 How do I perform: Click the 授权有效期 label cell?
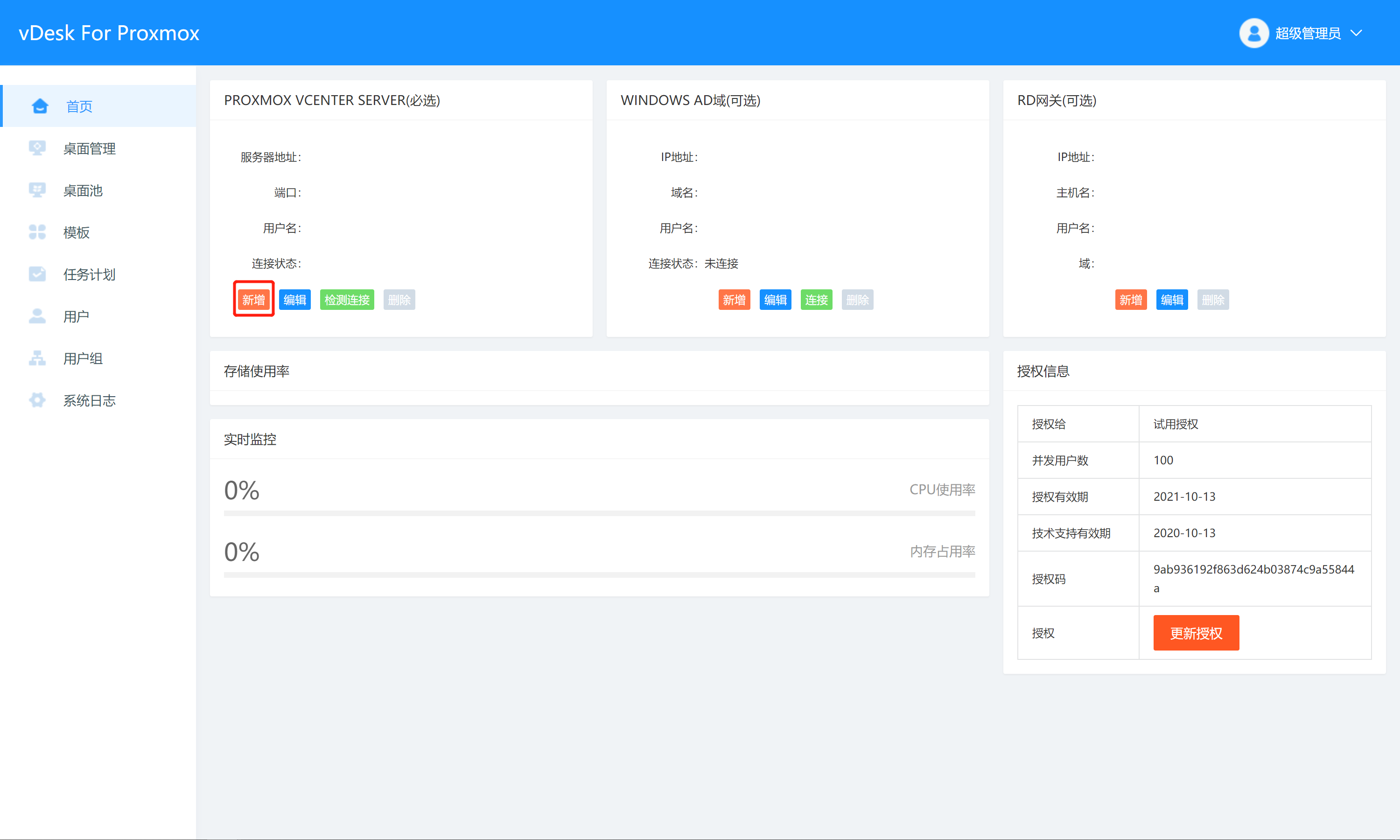[1078, 497]
